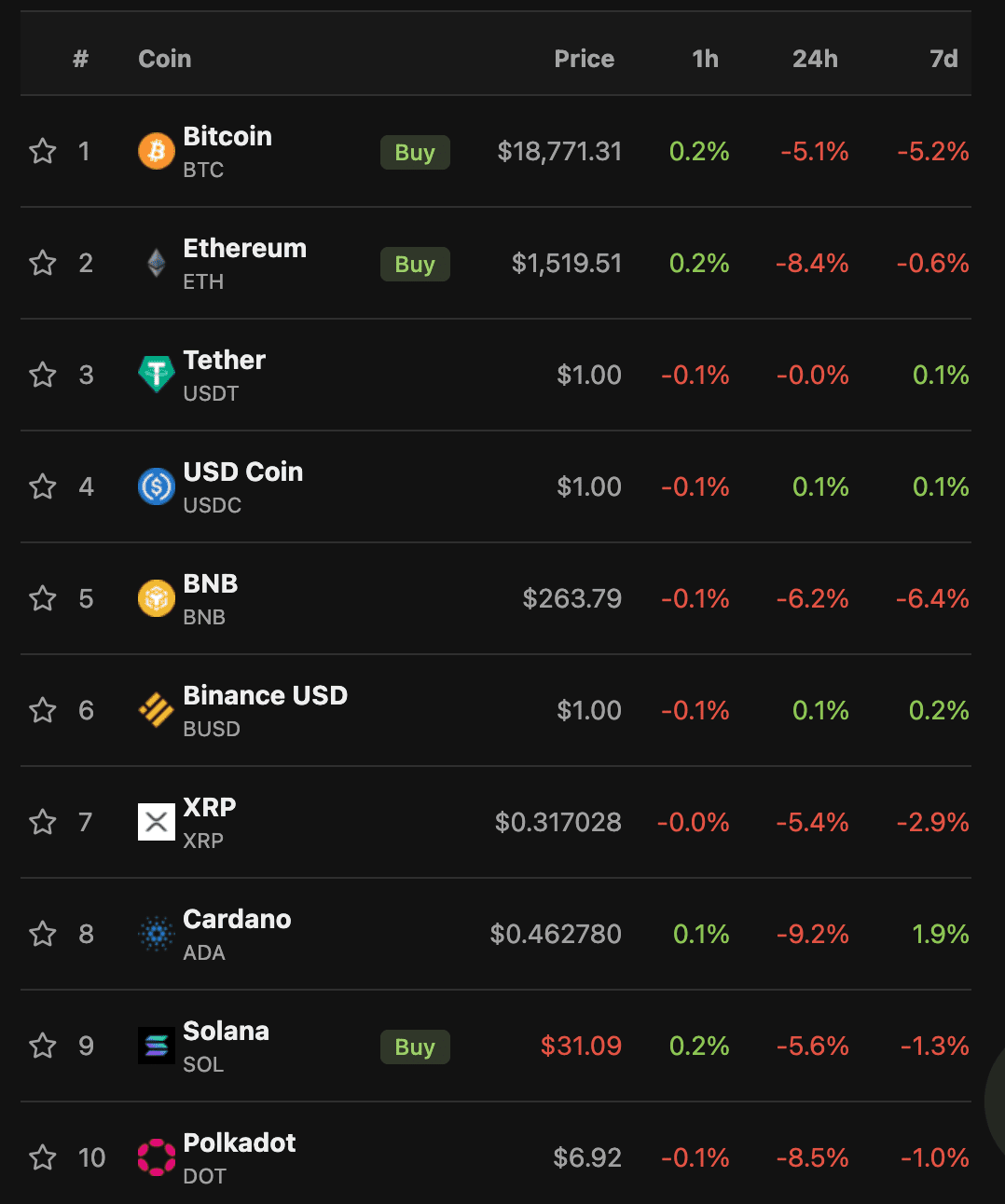Sort by the 24h change column

tap(815, 59)
